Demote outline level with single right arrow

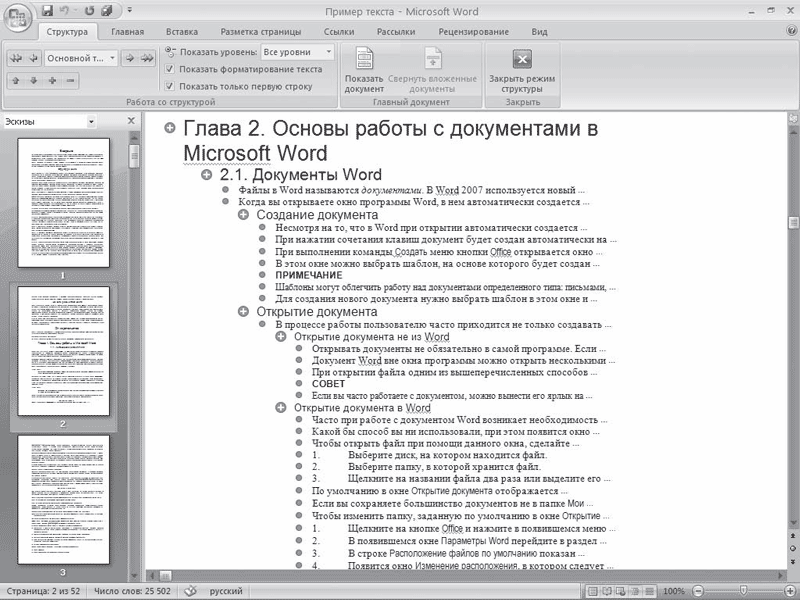[x=130, y=58]
